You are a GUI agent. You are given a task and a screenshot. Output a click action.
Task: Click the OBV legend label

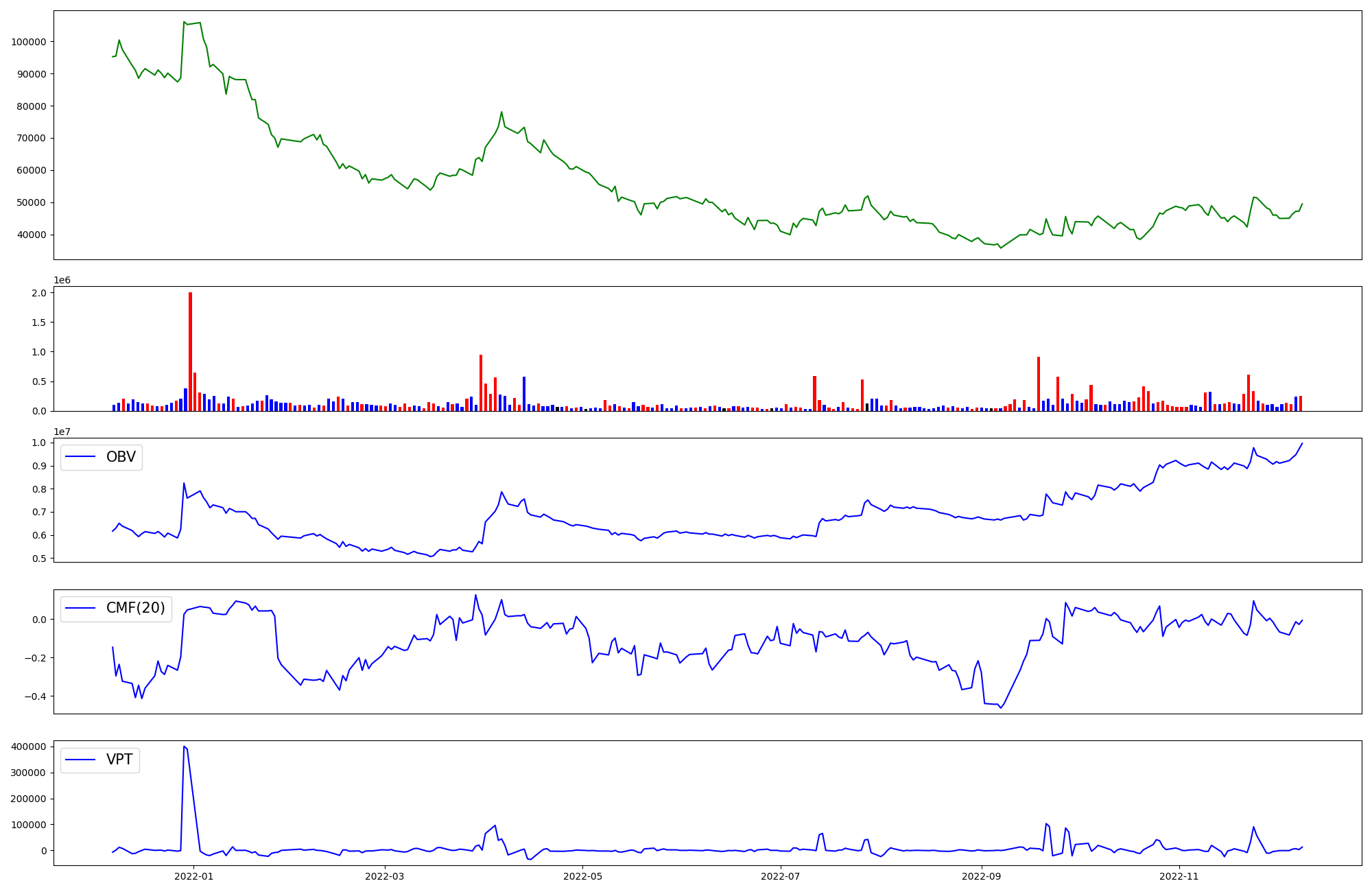click(x=121, y=457)
